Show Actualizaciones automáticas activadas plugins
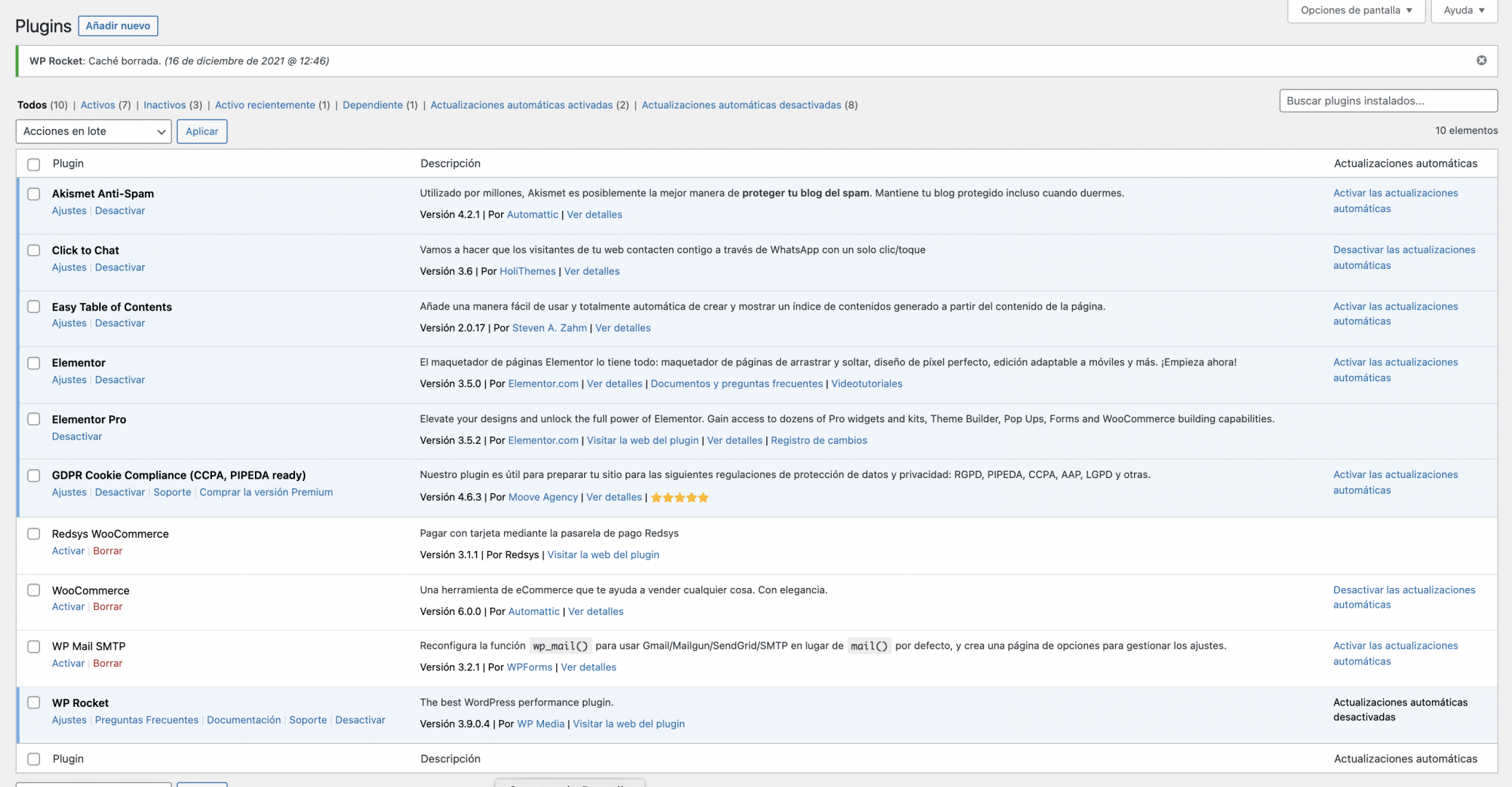This screenshot has height=787, width=1512. point(521,105)
